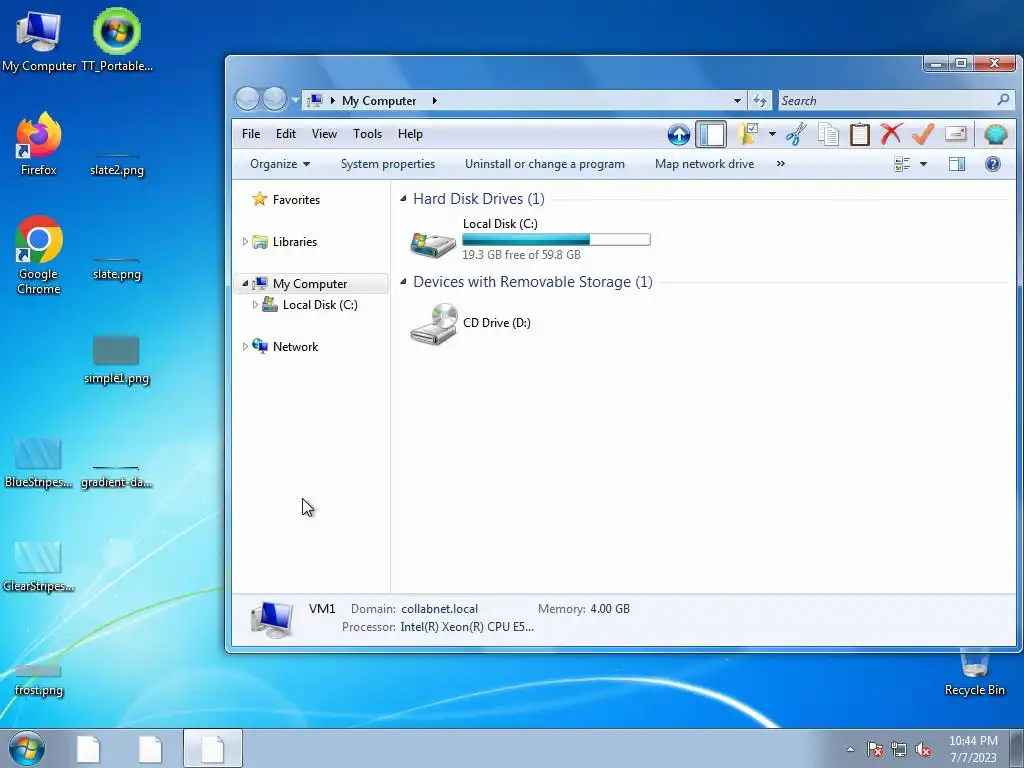Viewport: 1024px width, 768px height.
Task: Click the muted volume tray icon
Action: tap(923, 749)
